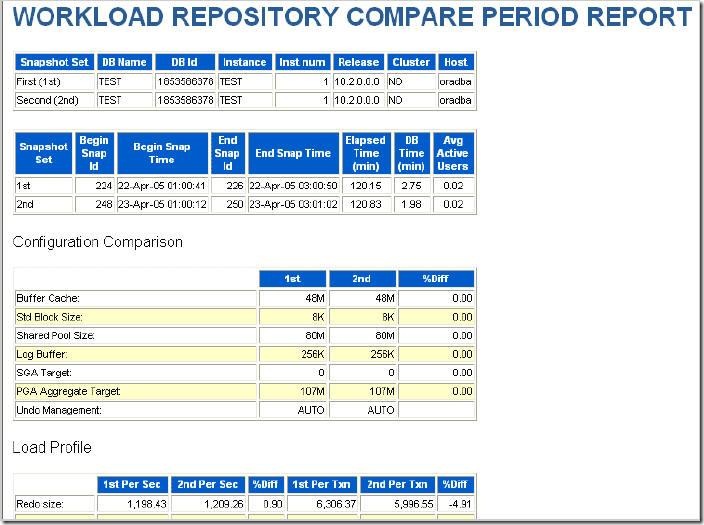Select Undo Management 2nd value AUTO

(362, 410)
